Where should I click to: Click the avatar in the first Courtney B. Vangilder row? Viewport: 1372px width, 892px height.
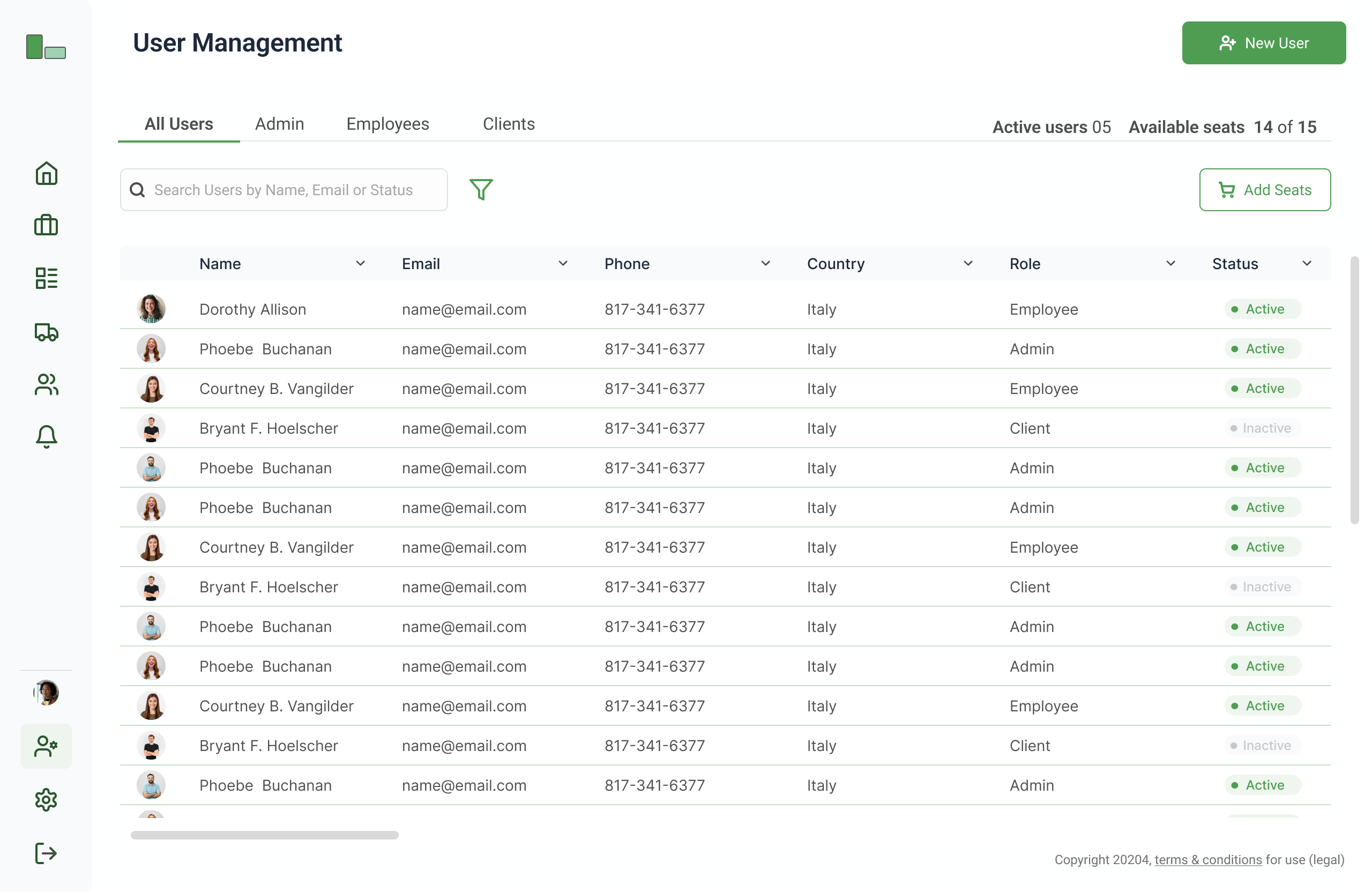tap(151, 388)
